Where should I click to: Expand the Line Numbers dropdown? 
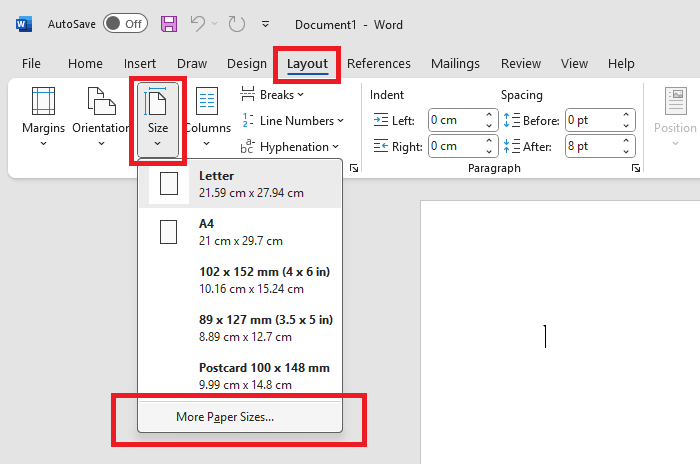tap(292, 121)
